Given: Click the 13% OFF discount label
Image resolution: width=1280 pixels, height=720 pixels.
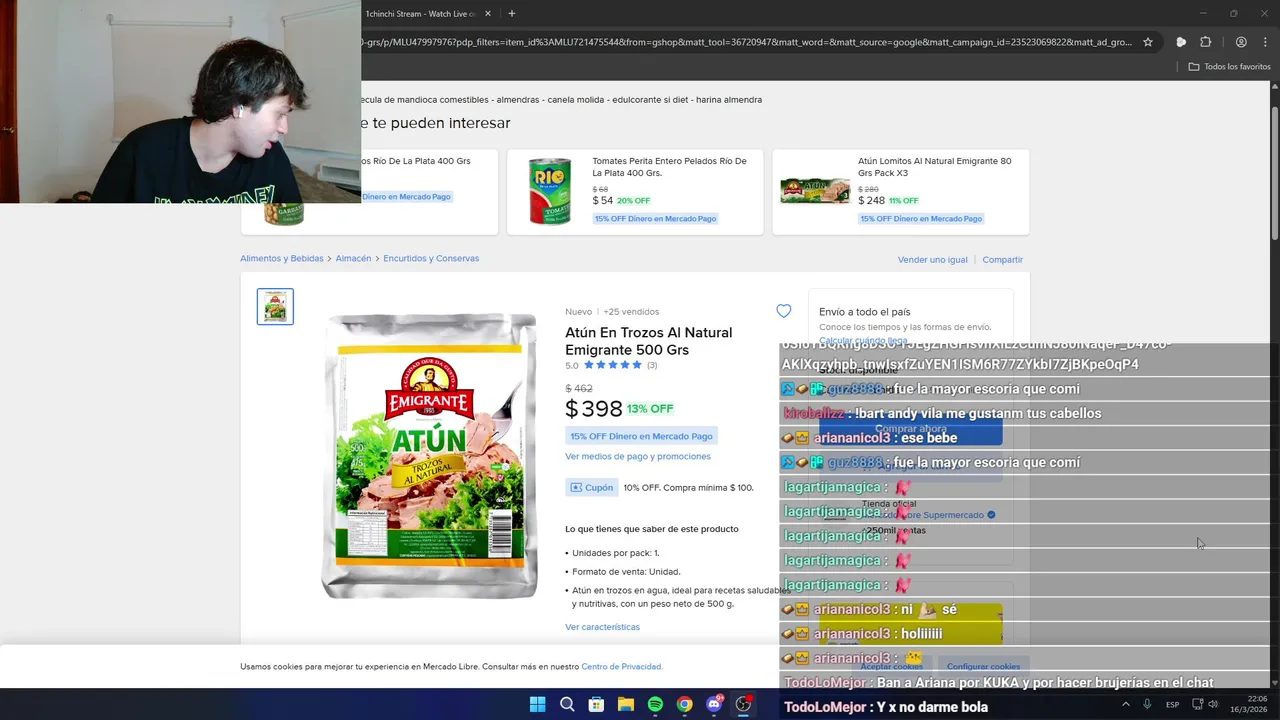Looking at the screenshot, I should tap(650, 408).
